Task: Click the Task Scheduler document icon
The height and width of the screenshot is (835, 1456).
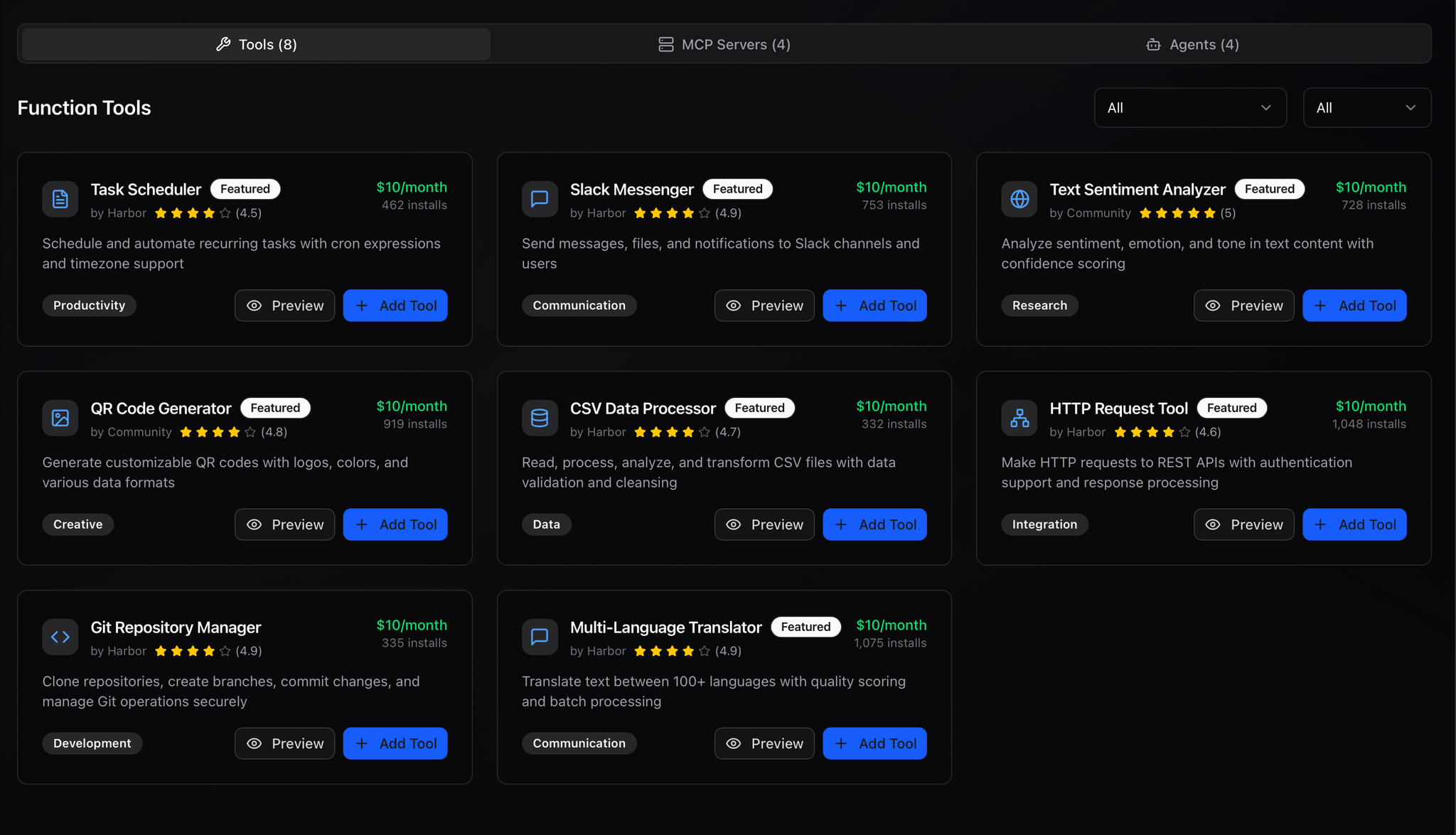Action: [60, 199]
